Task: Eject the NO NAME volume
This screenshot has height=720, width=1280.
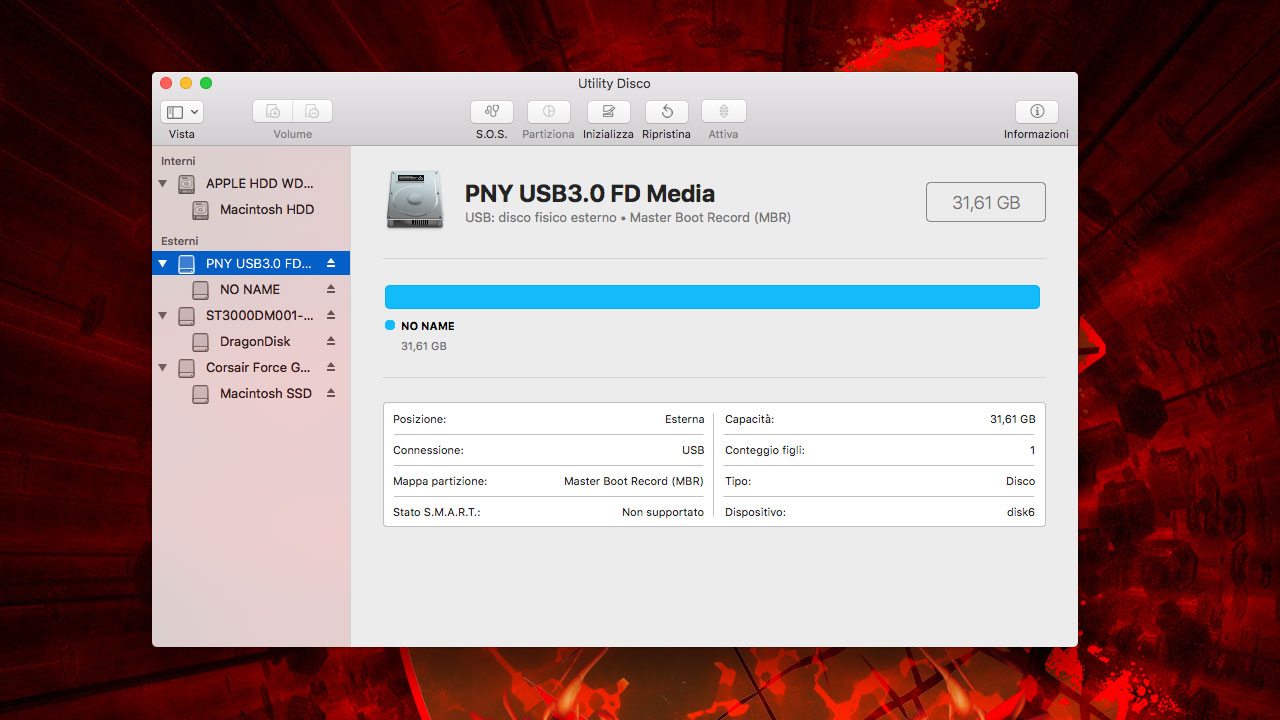Action: [x=331, y=290]
